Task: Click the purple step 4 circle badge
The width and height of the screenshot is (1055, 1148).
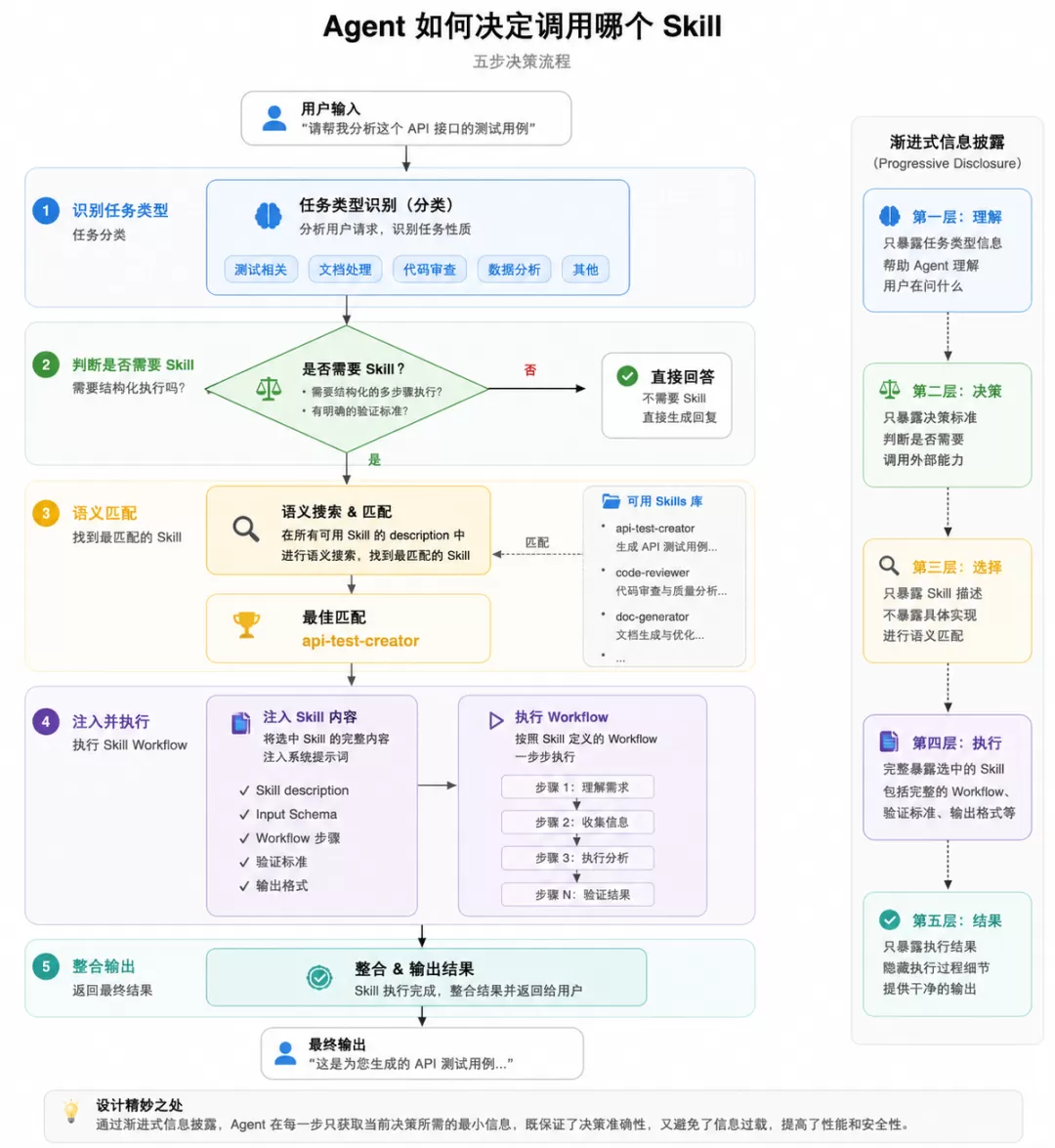Action: (45, 721)
